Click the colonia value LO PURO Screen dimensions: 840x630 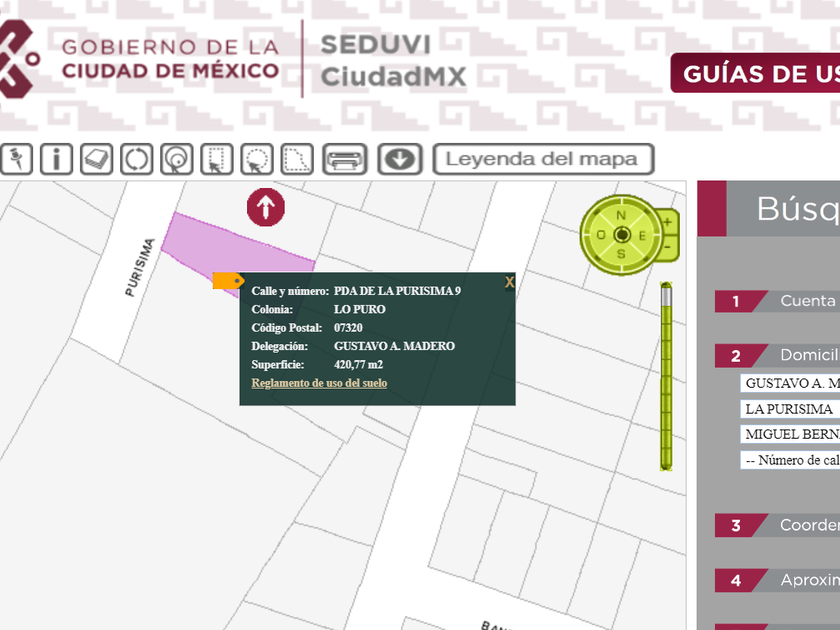click(x=359, y=309)
